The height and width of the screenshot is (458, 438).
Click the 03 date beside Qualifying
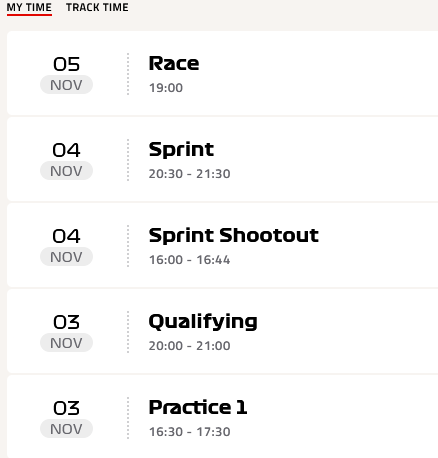click(66, 322)
